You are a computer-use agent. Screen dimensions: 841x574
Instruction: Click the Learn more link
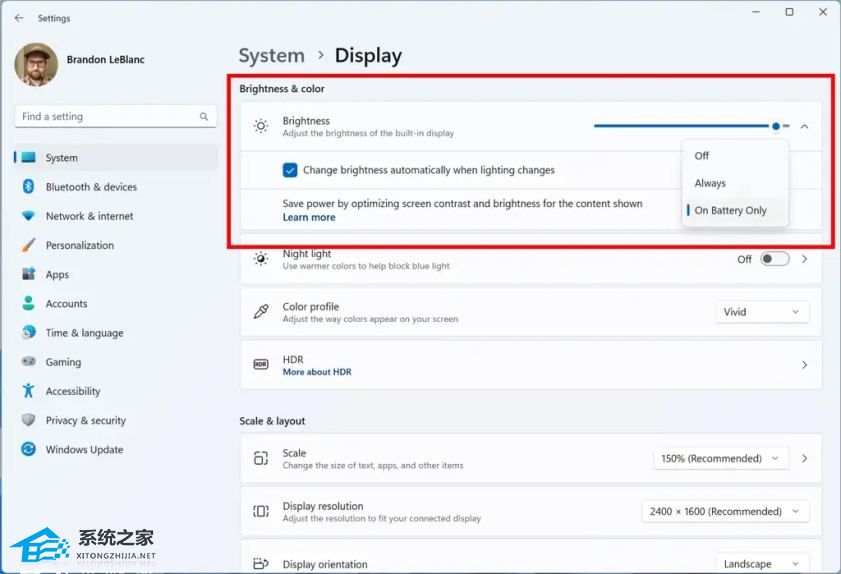(x=309, y=217)
